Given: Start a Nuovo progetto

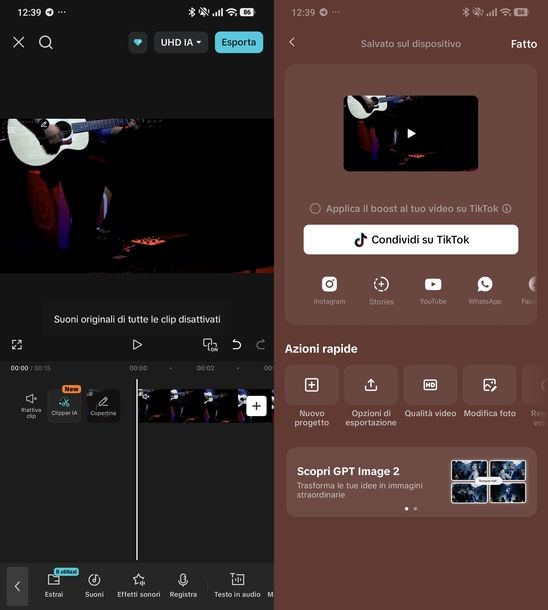Looking at the screenshot, I should pos(312,396).
